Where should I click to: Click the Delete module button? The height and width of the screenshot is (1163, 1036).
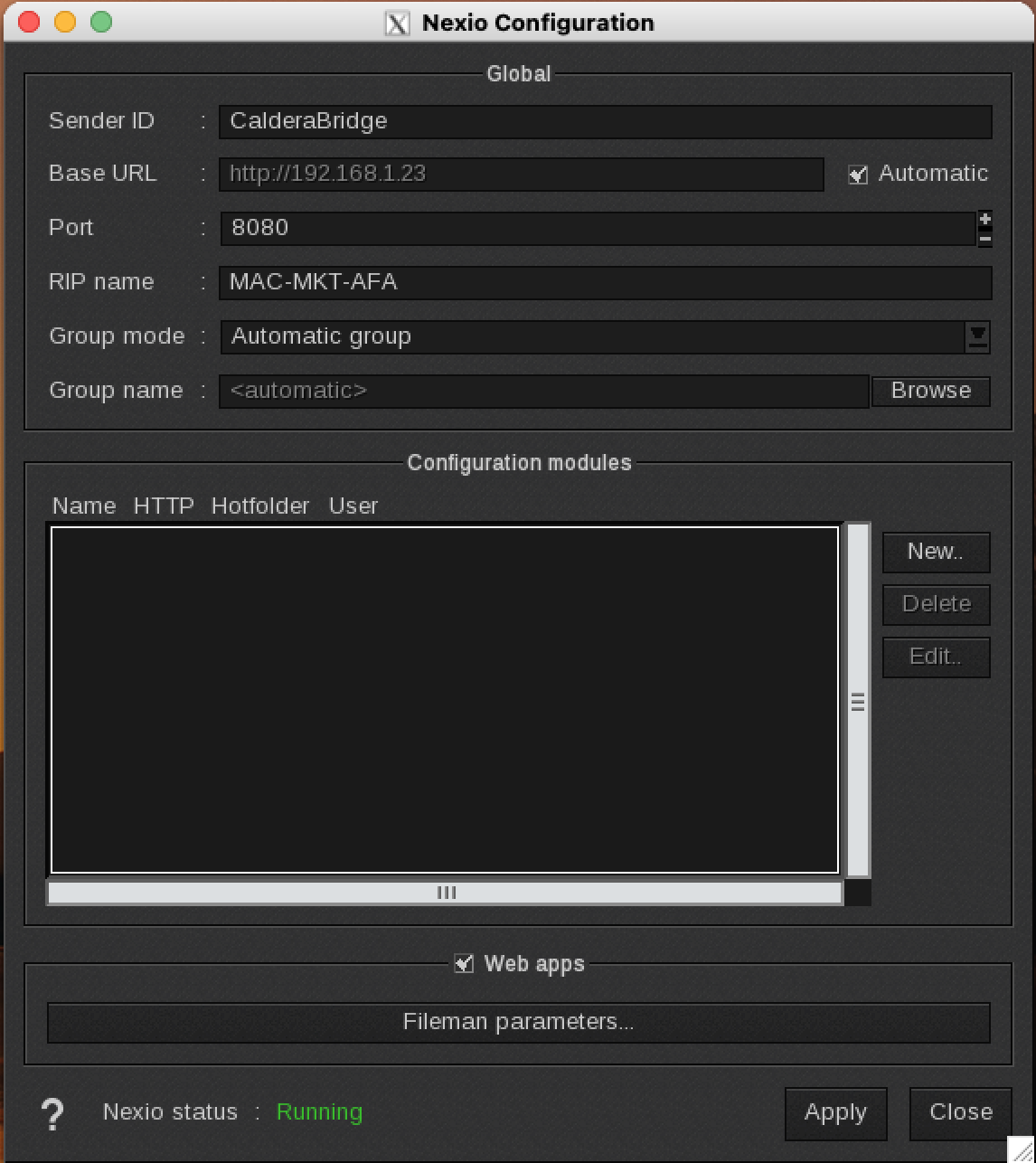[x=936, y=604]
